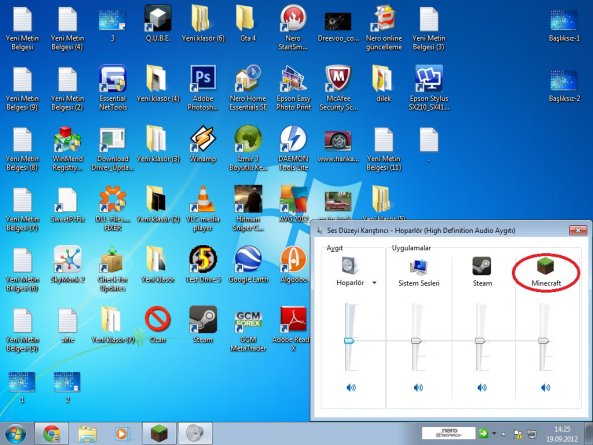Show hidden system tray icons arrow

click(x=504, y=434)
